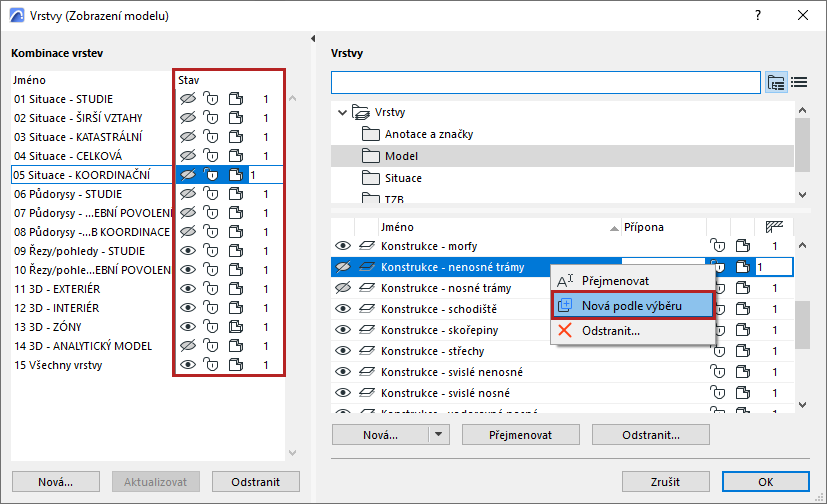Show the Konstrukce - nosné trámy layer
Screen dimensions: 827x504
(343, 288)
